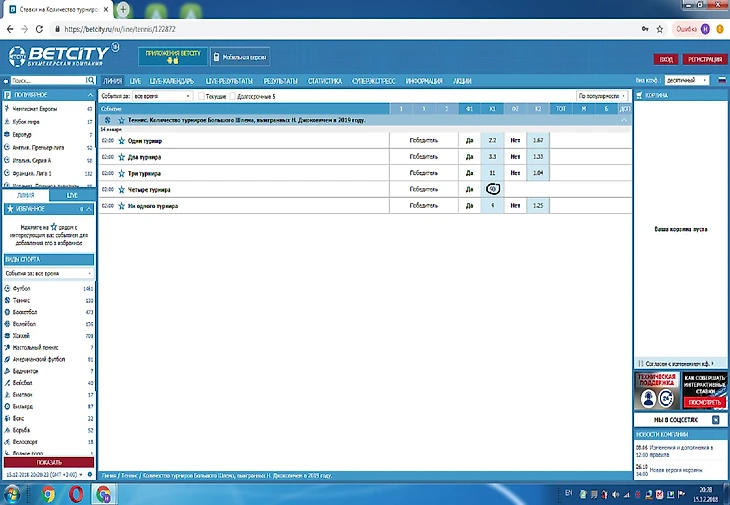The image size is (730, 505).
Task: Add Четыре турнира to favorites with star
Action: (x=122, y=189)
